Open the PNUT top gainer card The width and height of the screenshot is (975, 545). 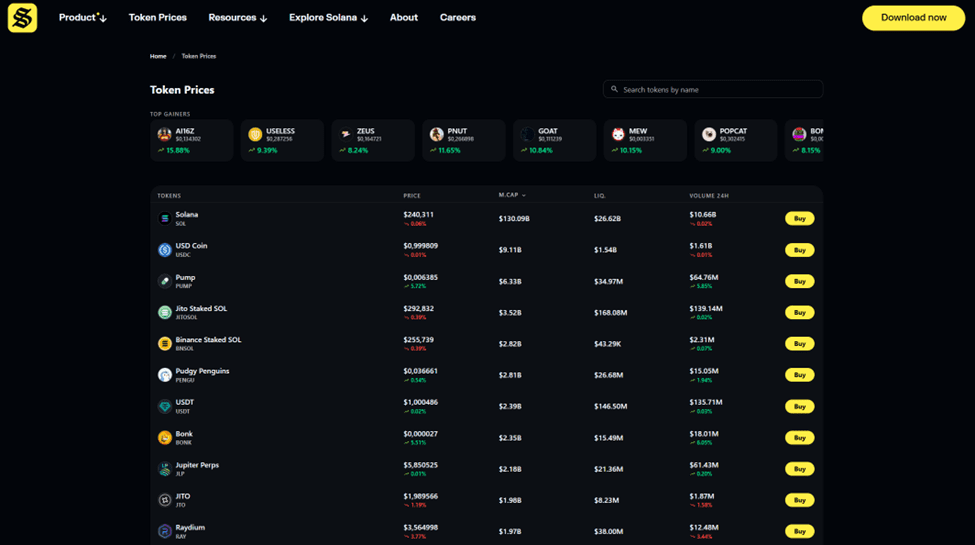coord(464,141)
